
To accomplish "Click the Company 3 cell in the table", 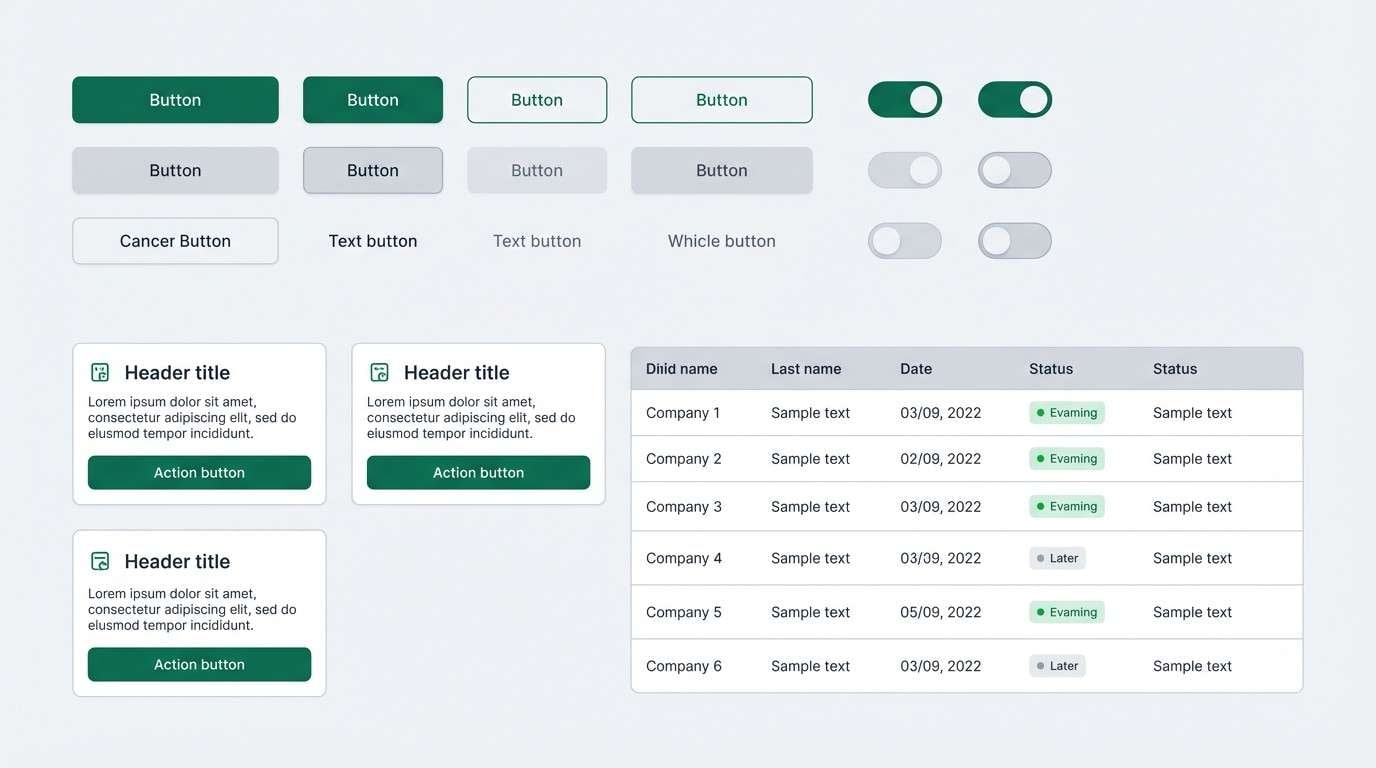I will coord(683,506).
